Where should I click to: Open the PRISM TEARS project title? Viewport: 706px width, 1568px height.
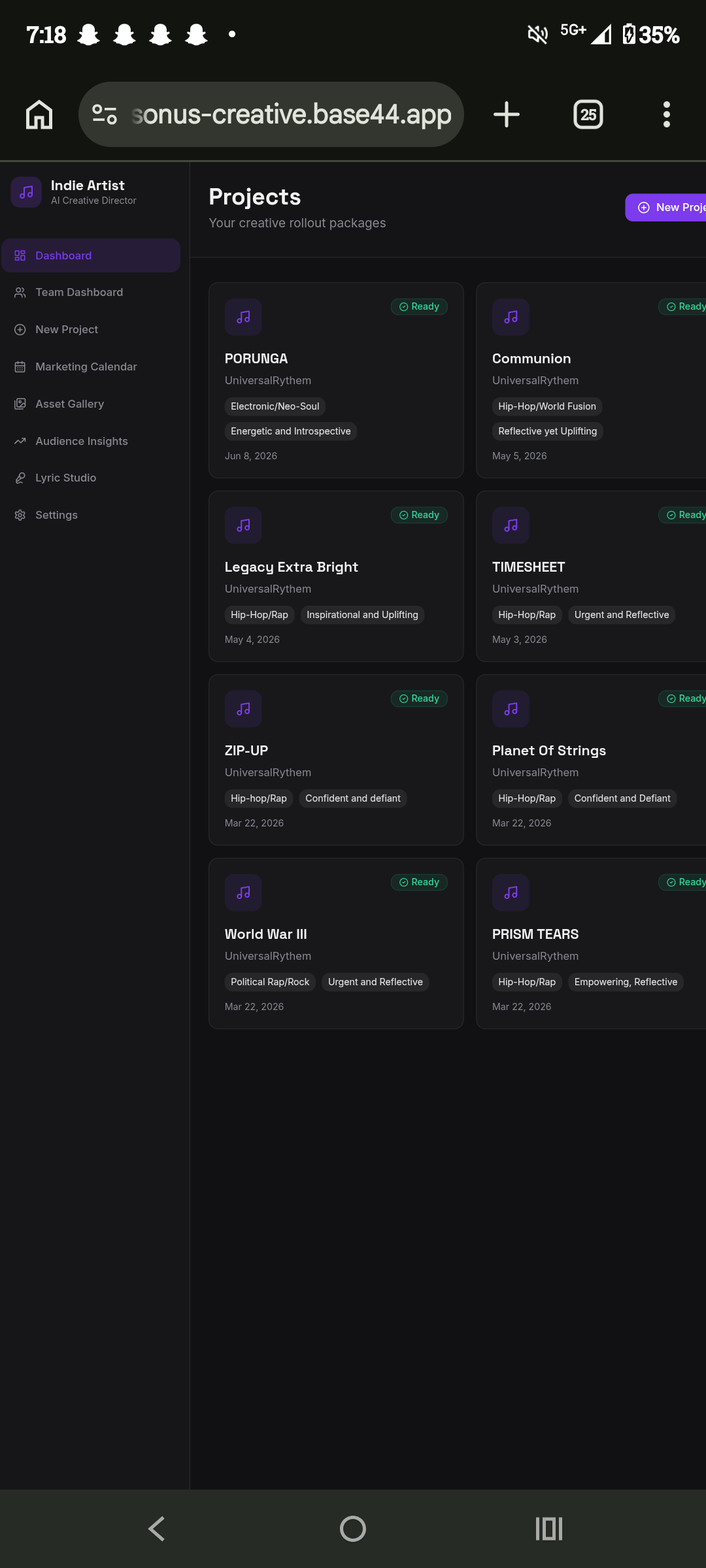coord(535,934)
